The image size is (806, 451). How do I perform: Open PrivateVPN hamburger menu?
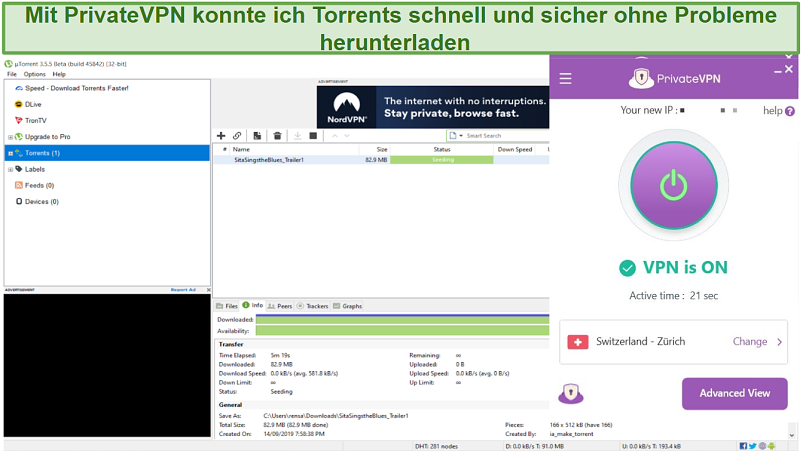click(x=565, y=79)
